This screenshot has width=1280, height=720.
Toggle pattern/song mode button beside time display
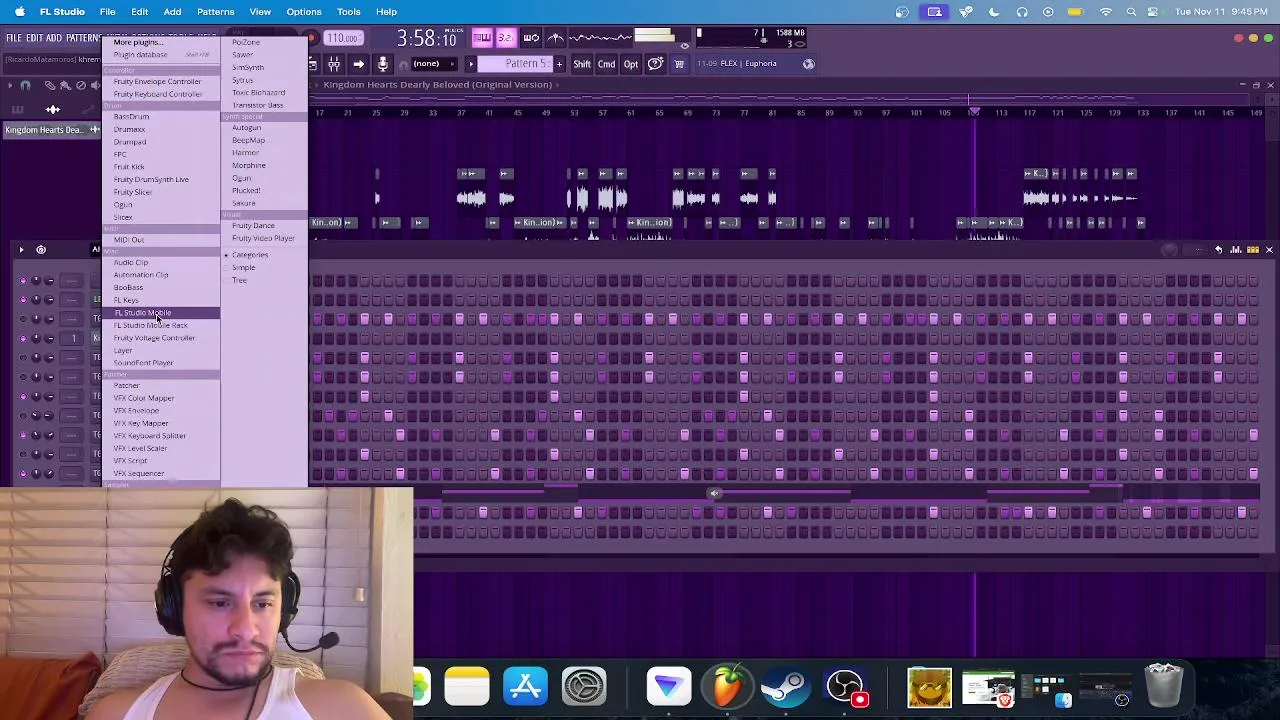click(x=482, y=38)
